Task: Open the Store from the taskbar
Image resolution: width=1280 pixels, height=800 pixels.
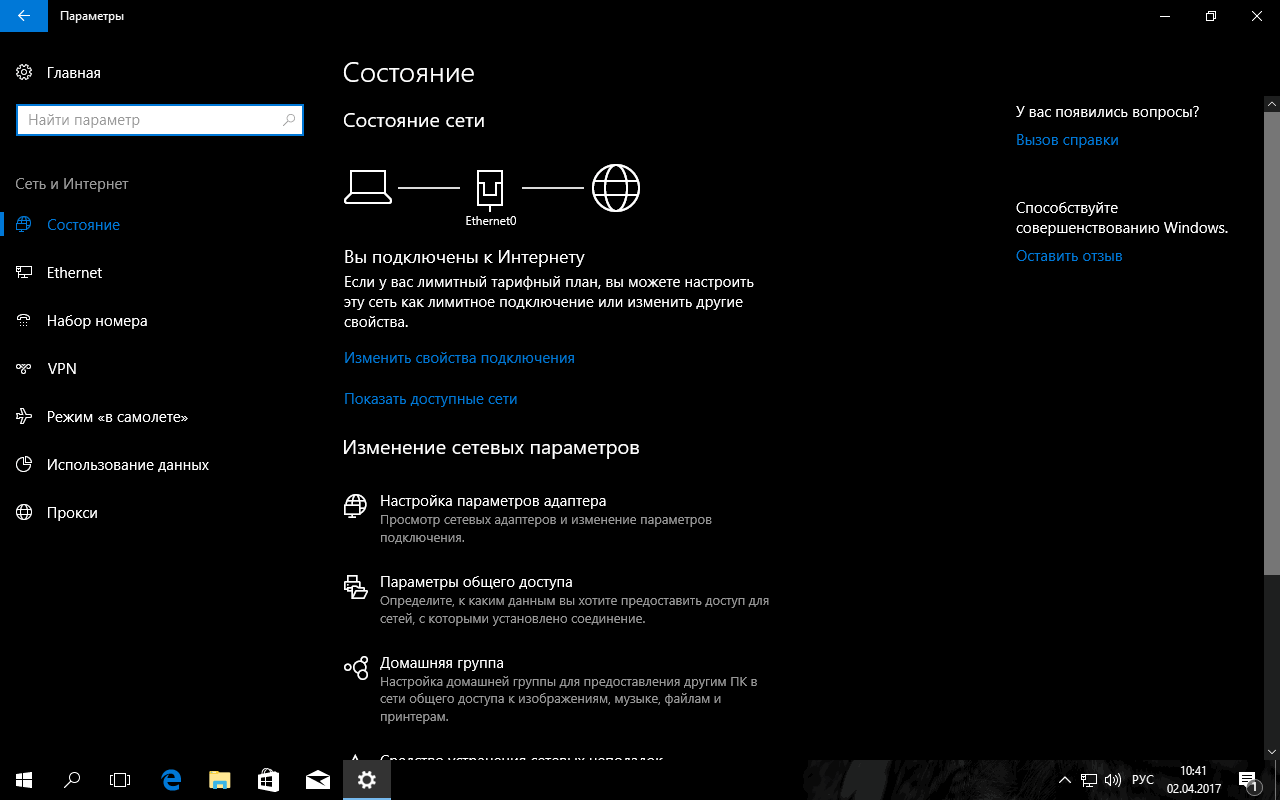Action: (x=269, y=780)
